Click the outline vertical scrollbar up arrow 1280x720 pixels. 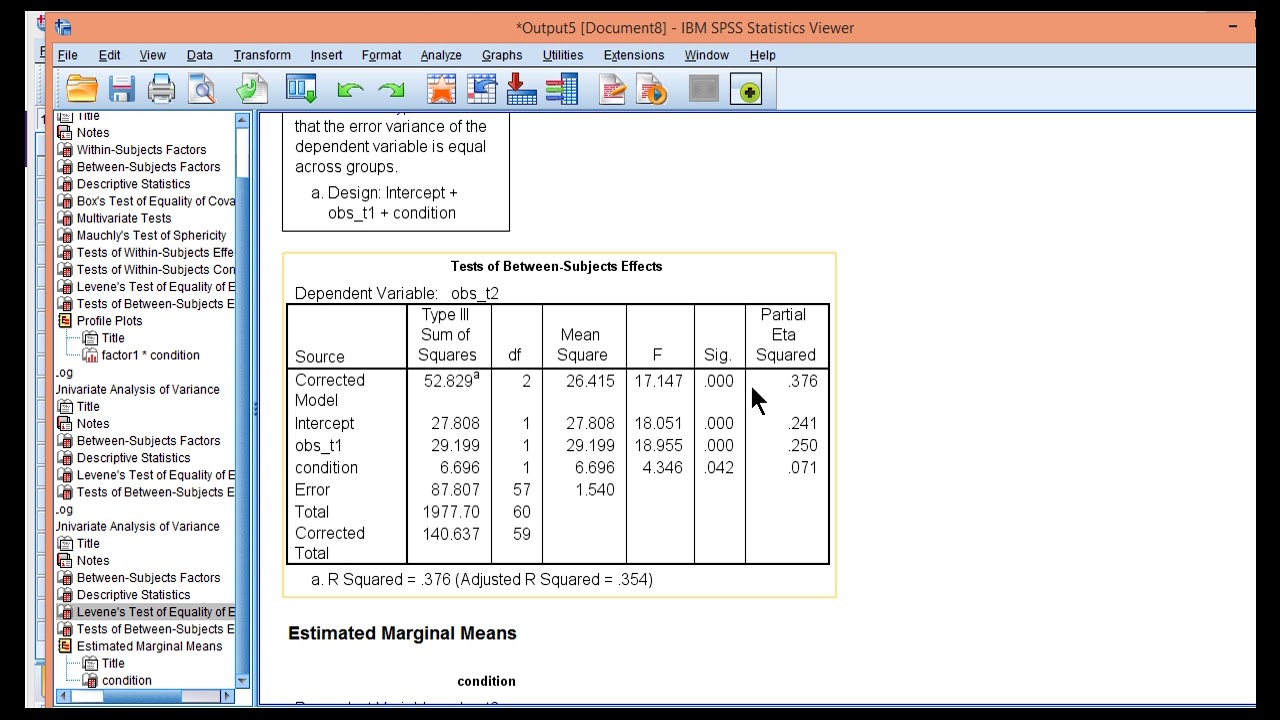pyautogui.click(x=242, y=120)
